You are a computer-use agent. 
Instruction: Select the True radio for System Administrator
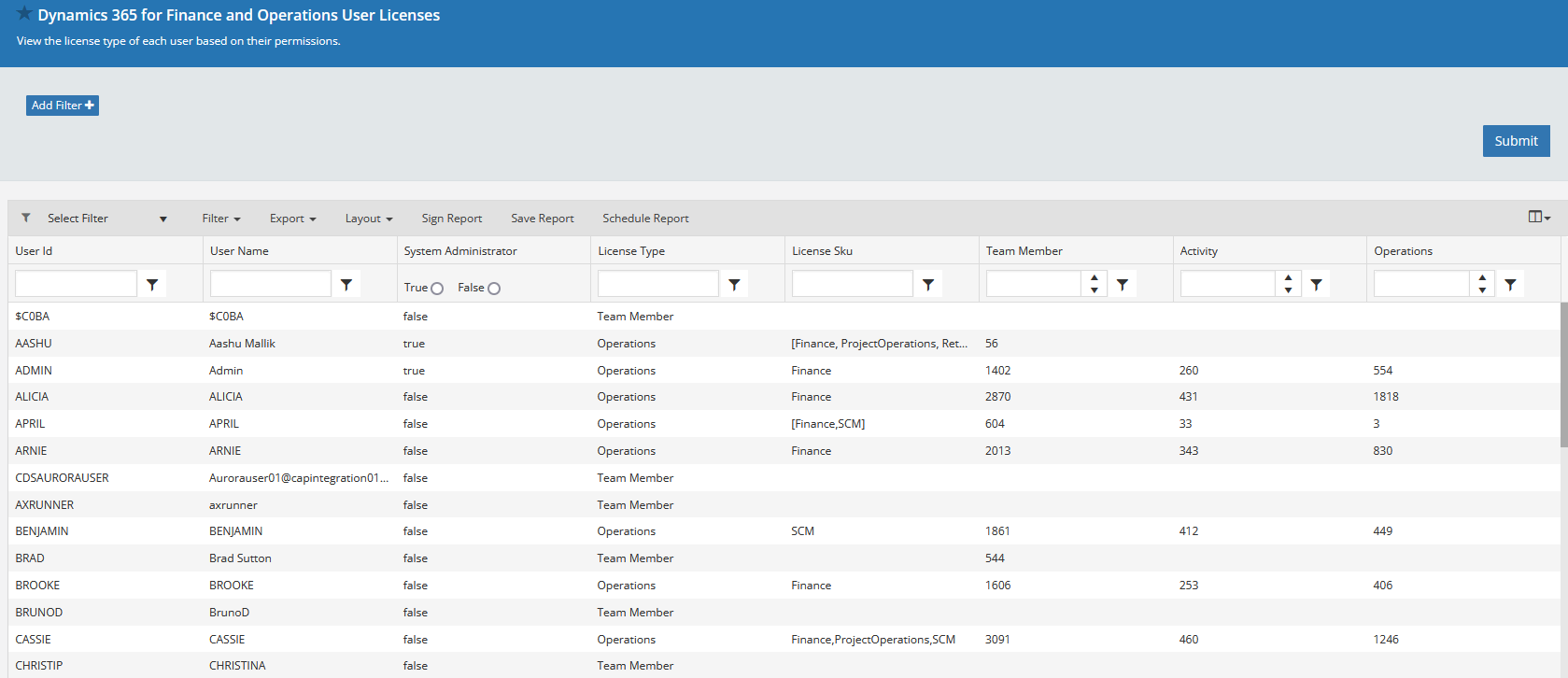[x=437, y=289]
